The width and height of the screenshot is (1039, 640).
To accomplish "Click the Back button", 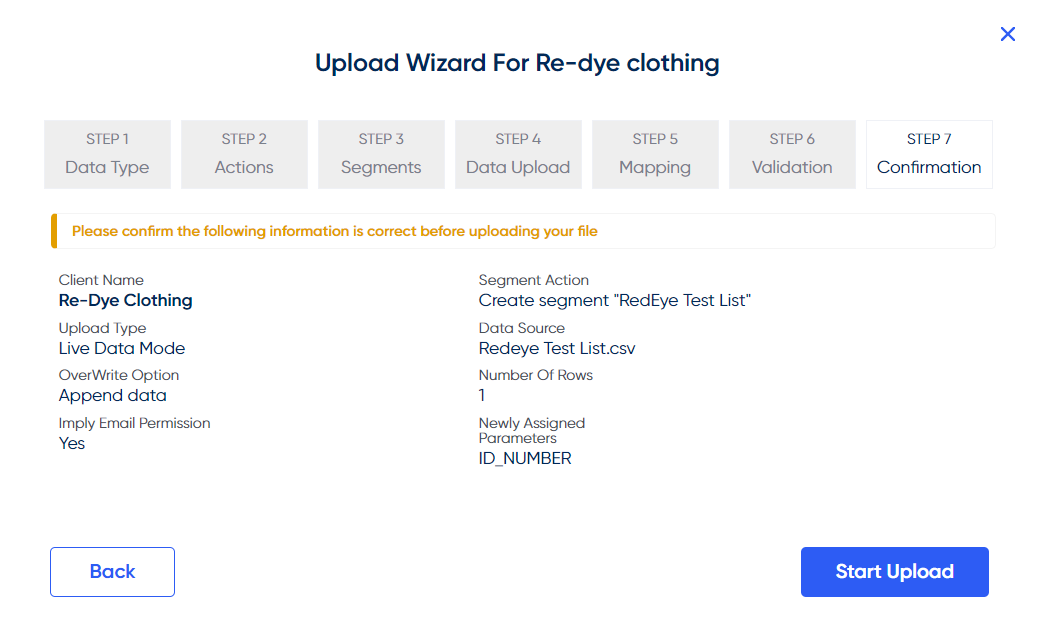I will (x=112, y=571).
